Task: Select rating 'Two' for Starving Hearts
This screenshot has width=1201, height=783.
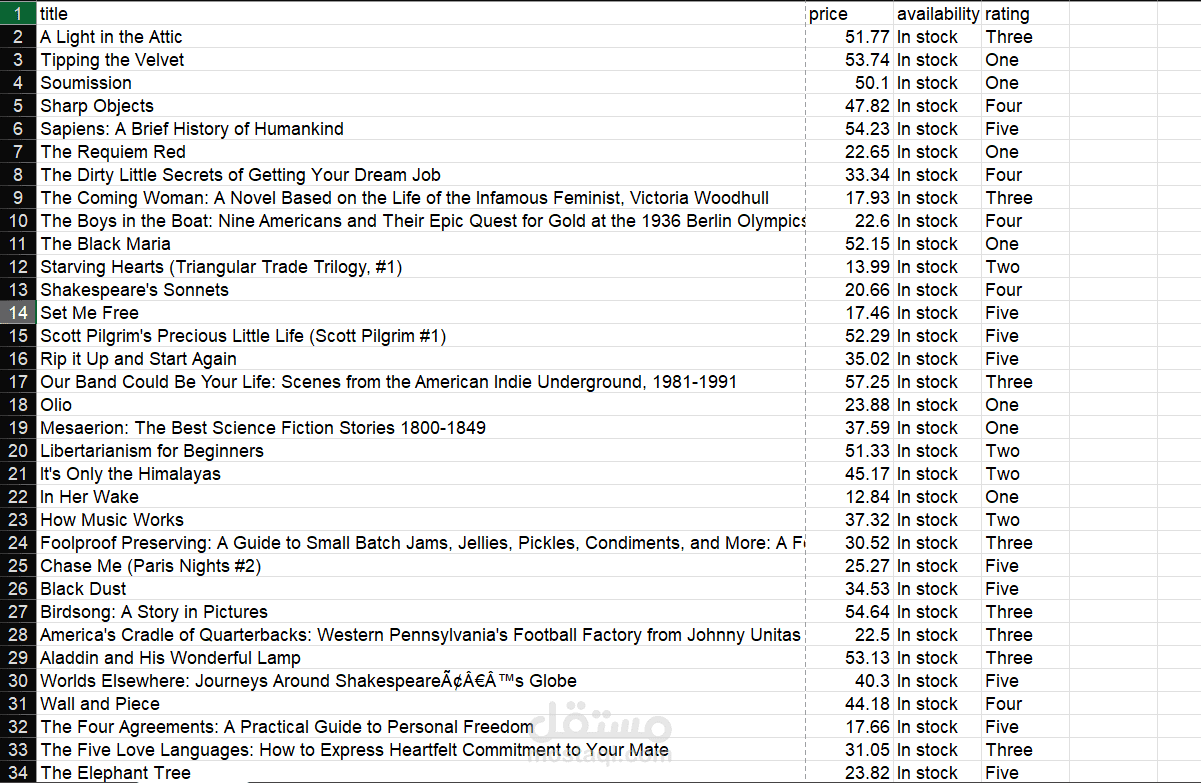Action: (1026, 267)
